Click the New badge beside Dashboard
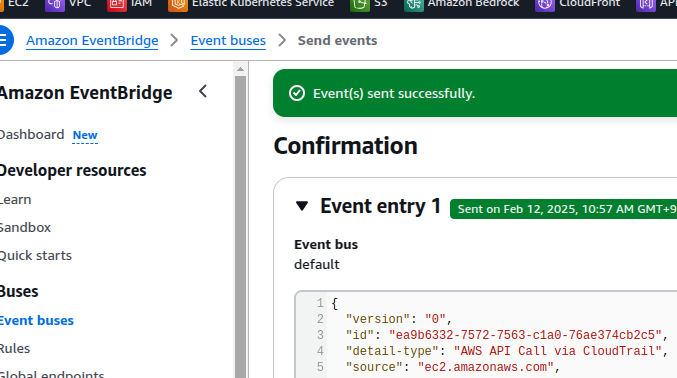This screenshot has width=677, height=378. [85, 135]
